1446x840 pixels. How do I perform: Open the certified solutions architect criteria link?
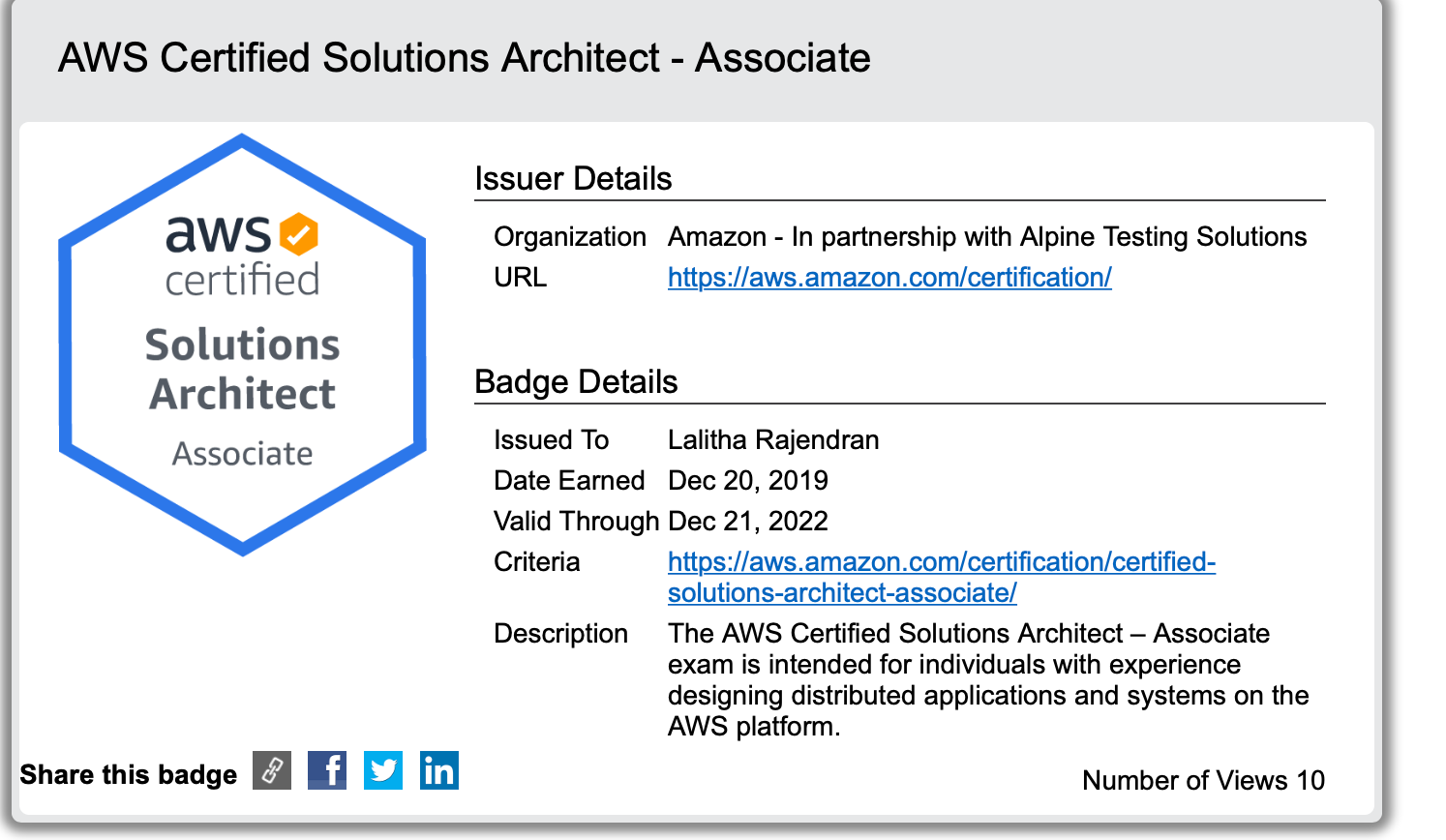941,562
